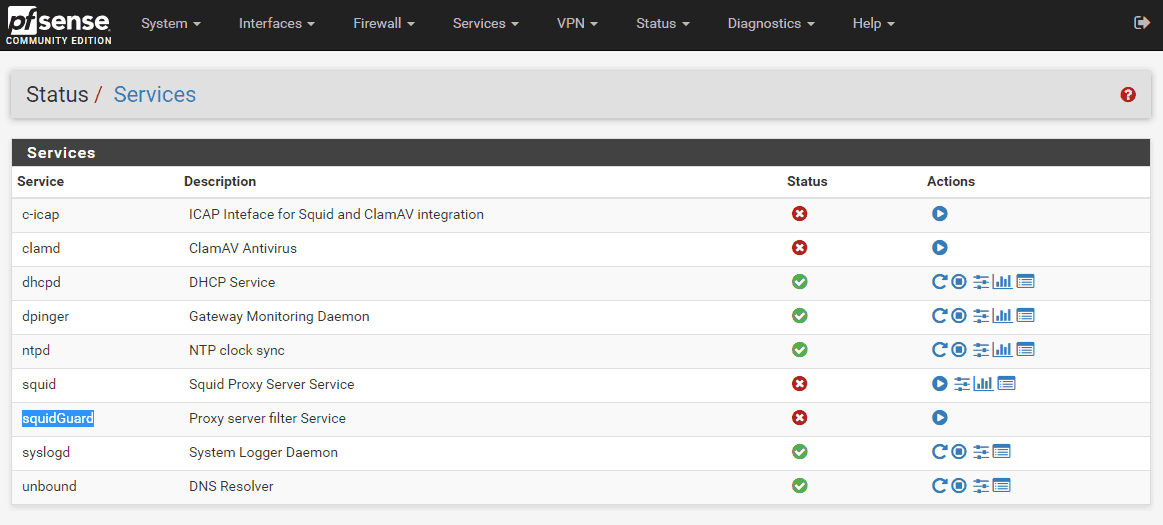Start the squidGuard filter service

tap(939, 418)
